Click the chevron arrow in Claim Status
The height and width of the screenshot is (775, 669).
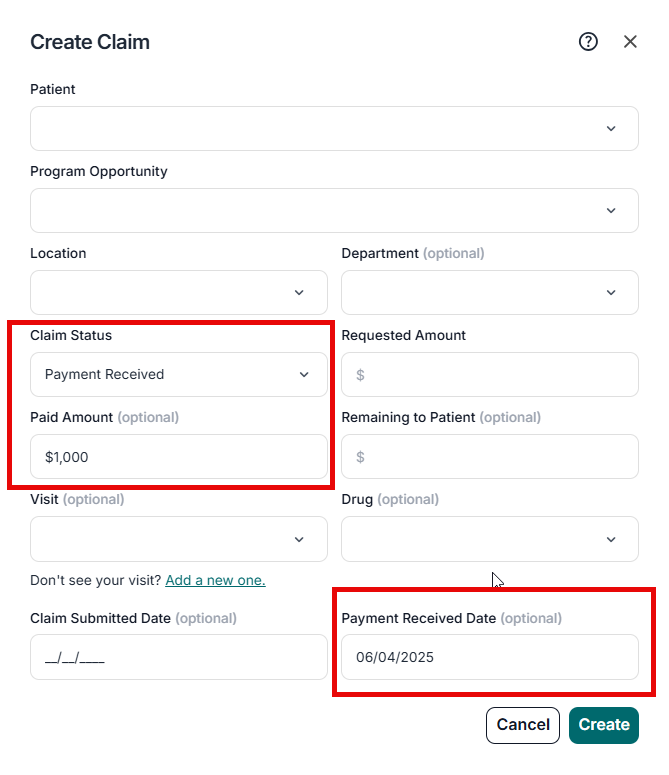(x=304, y=375)
